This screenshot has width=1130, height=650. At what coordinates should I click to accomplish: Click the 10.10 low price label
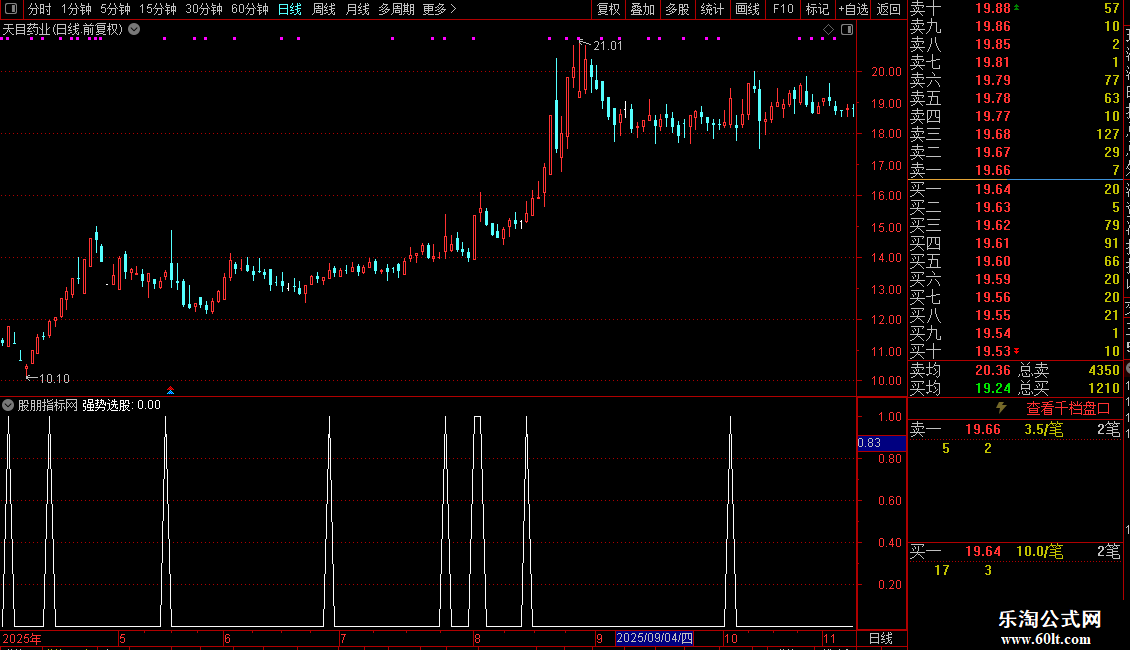(54, 378)
